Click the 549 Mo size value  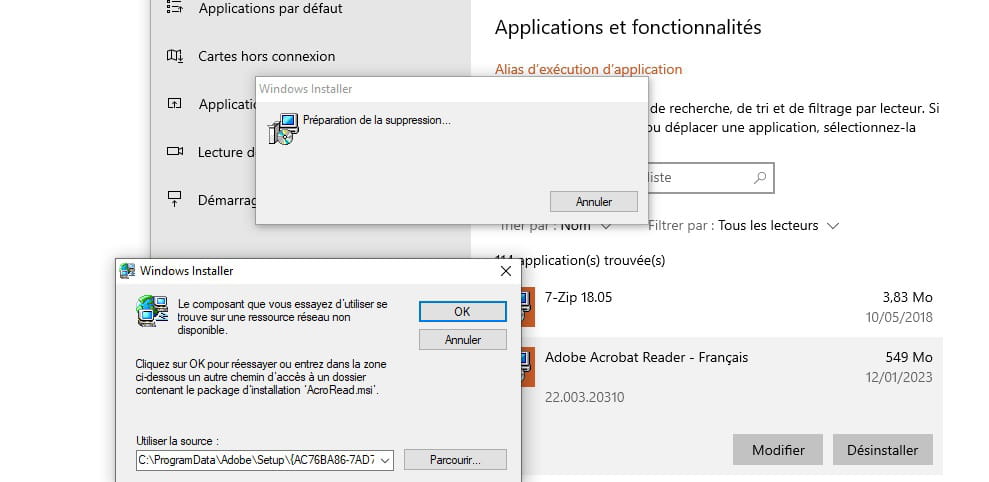[909, 357]
